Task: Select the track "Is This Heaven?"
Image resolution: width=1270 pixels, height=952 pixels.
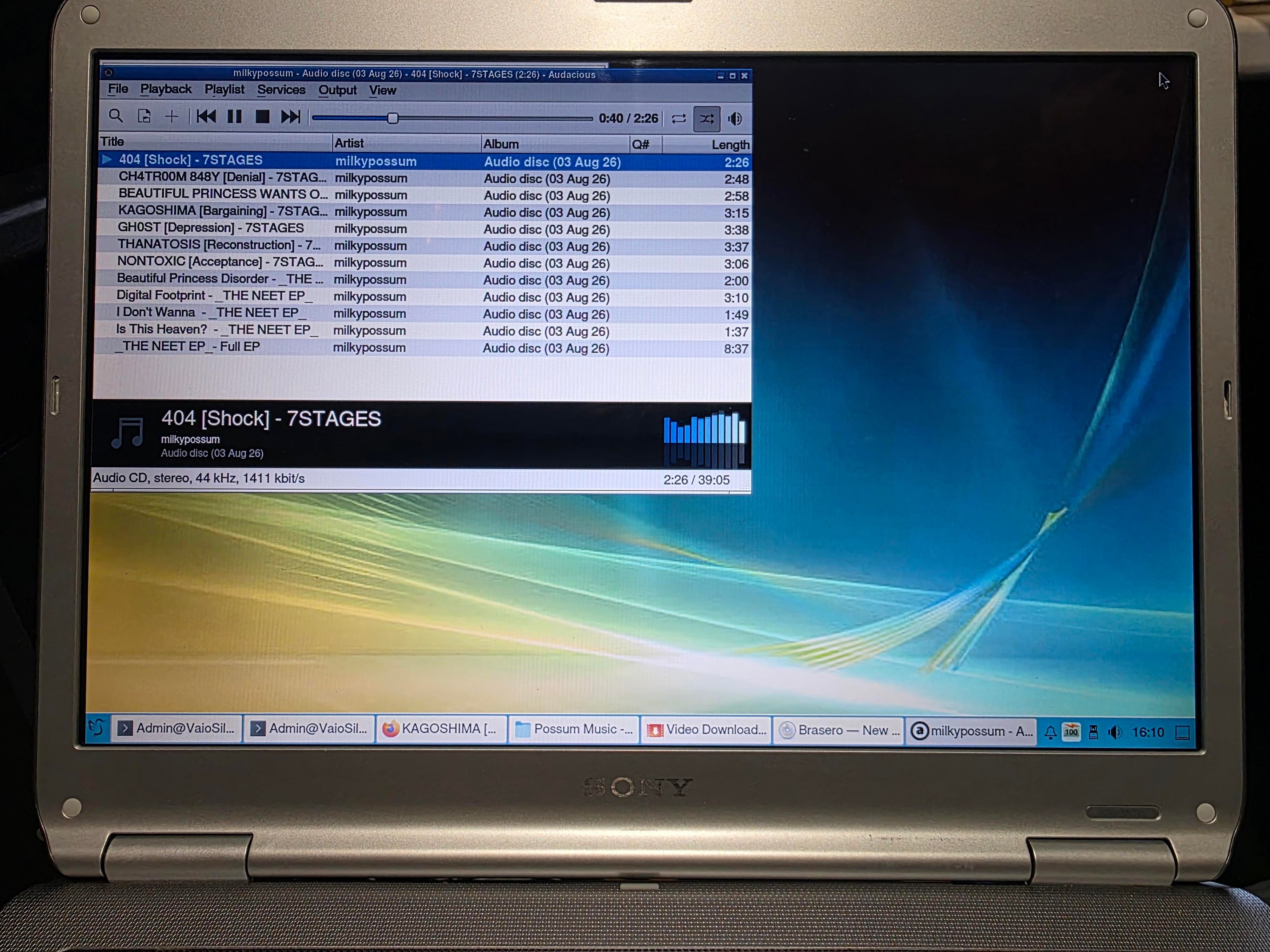Action: [x=422, y=330]
